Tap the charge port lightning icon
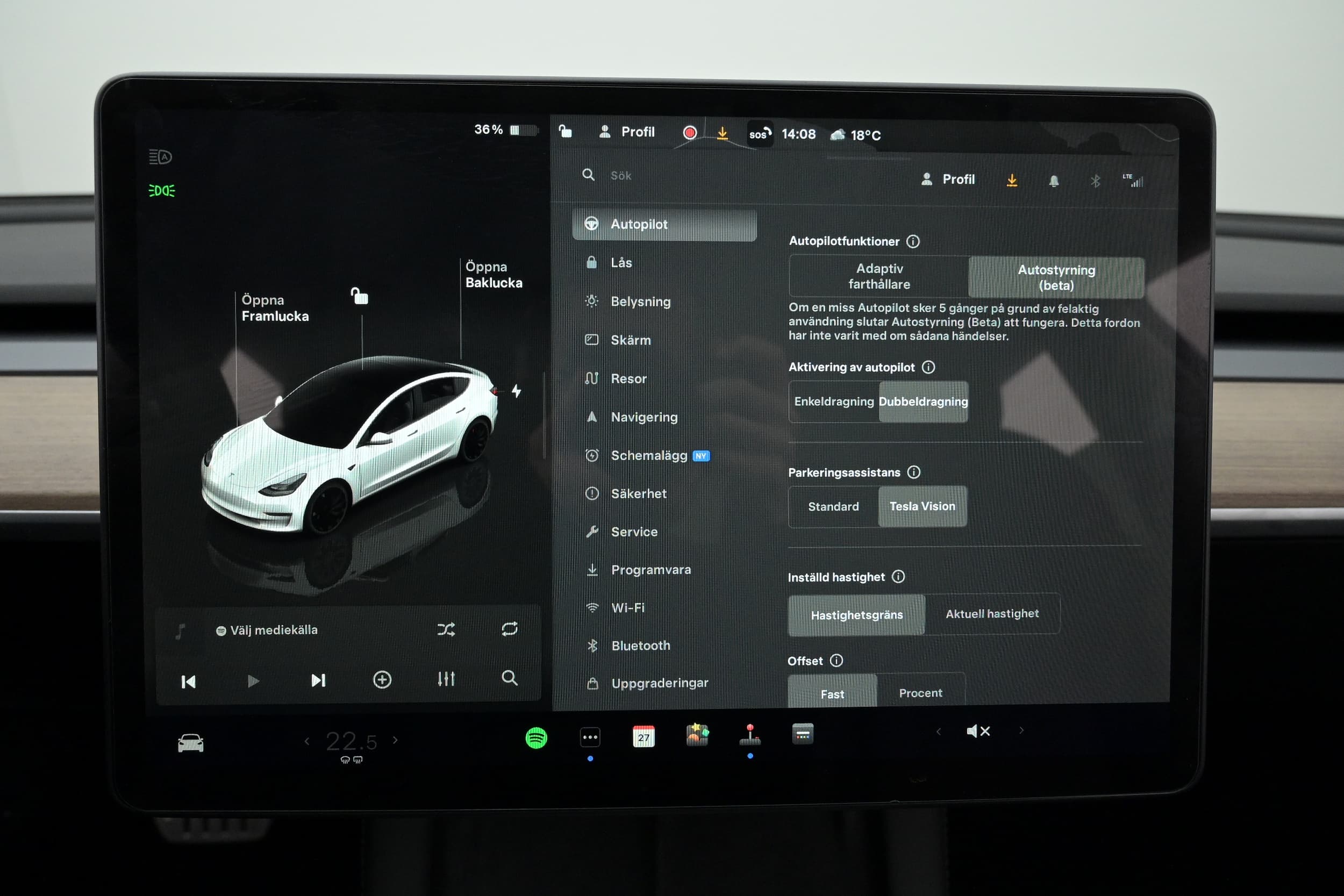This screenshot has width=1344, height=896. [x=516, y=391]
